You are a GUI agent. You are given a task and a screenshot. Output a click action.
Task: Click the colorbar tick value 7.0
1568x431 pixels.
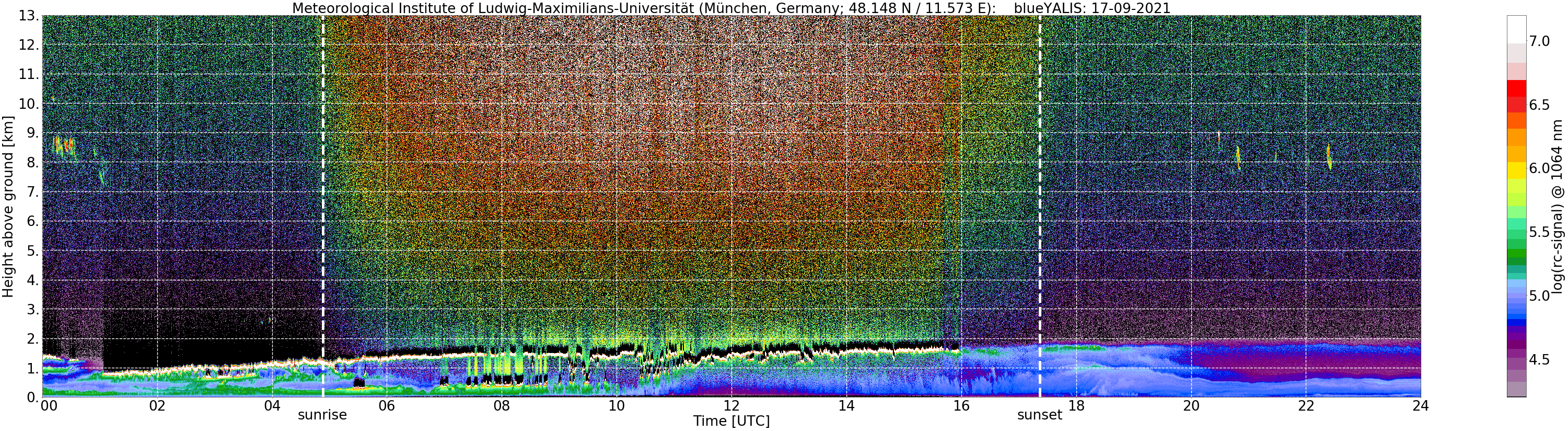click(1539, 41)
